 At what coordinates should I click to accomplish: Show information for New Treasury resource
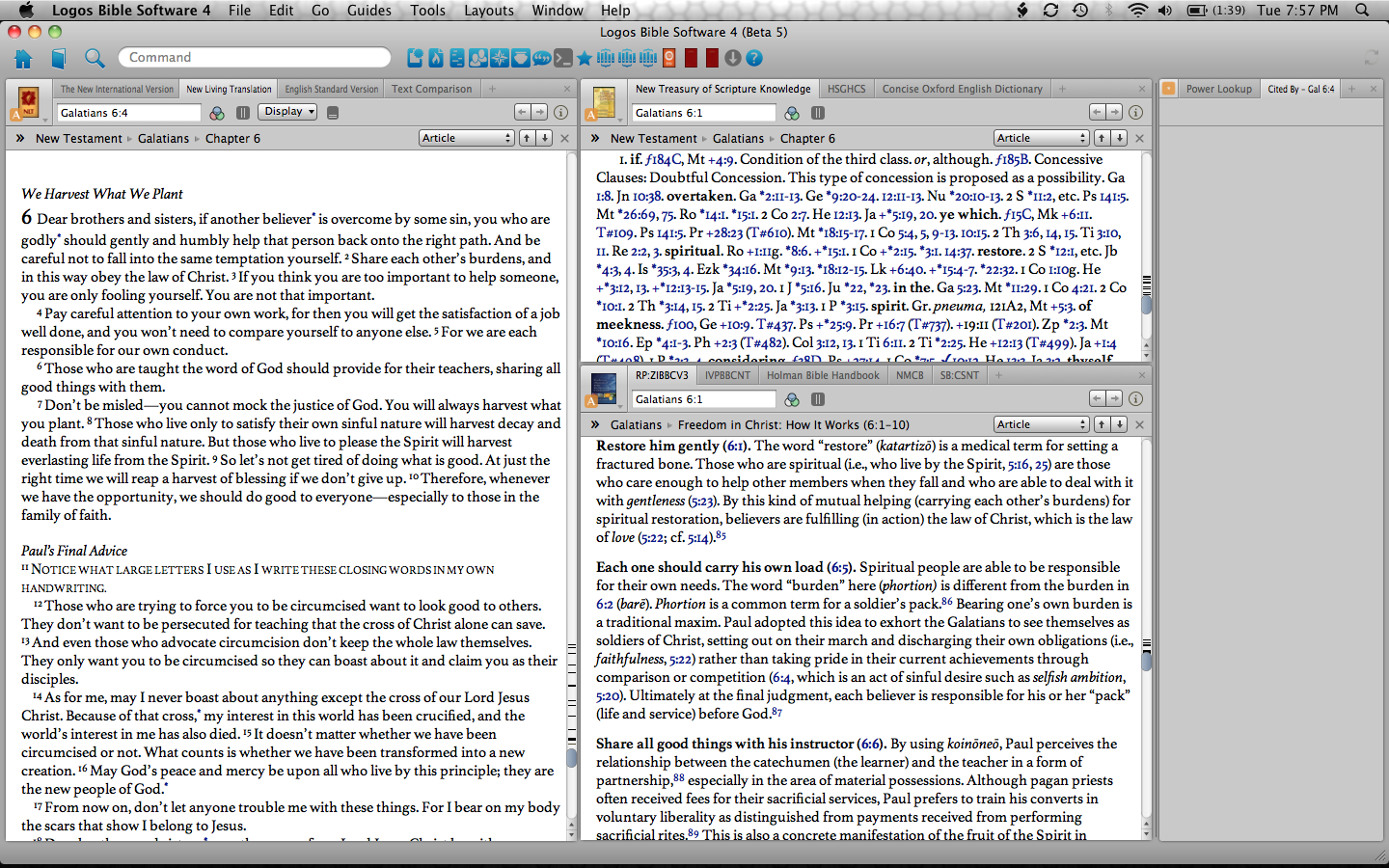coord(1135,112)
